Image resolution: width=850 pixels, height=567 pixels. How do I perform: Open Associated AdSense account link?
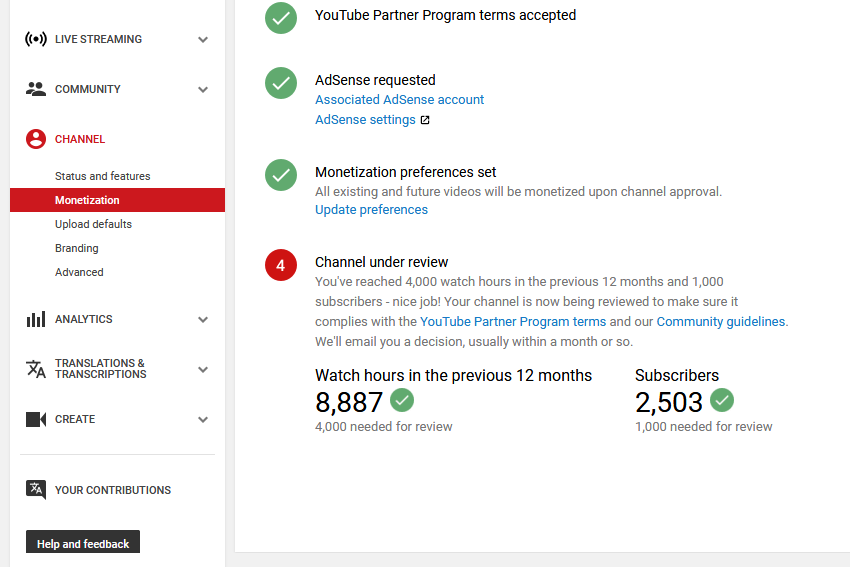(x=400, y=100)
